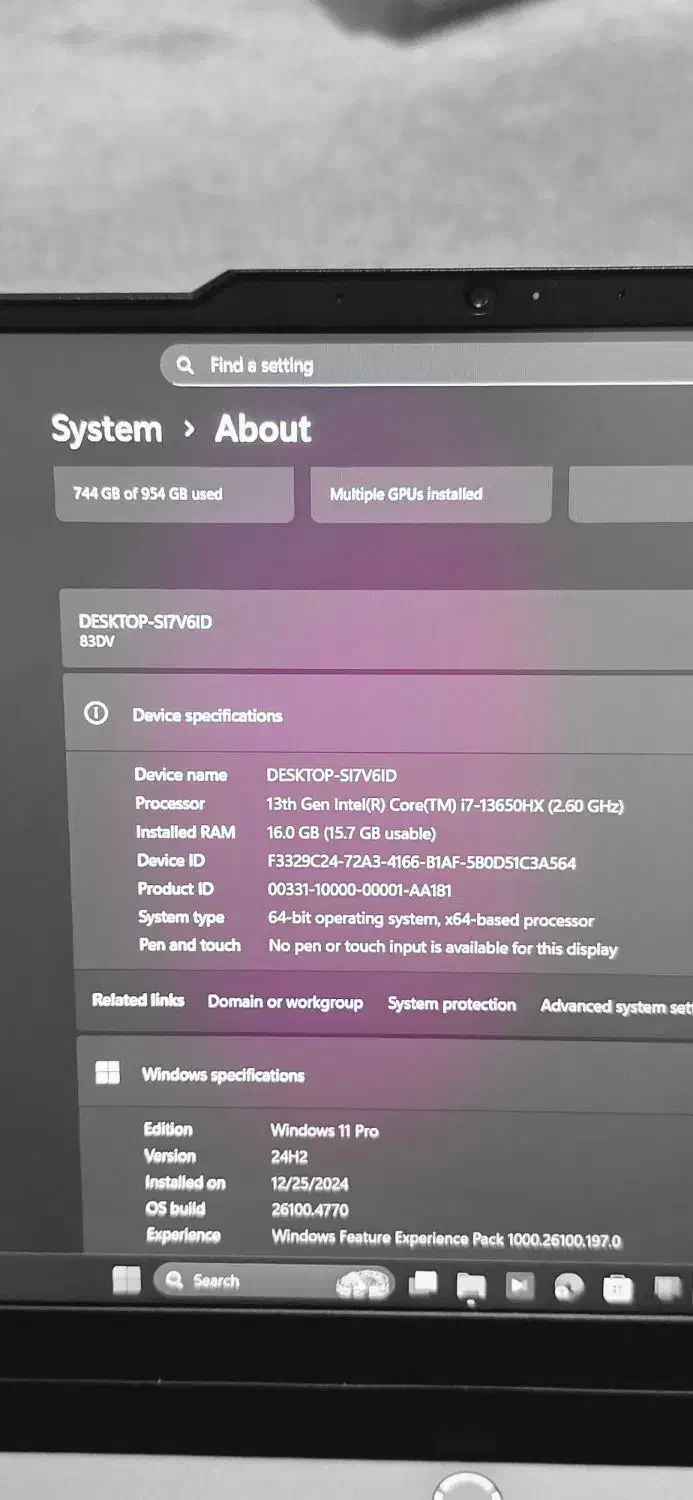Viewport: 693px width, 1500px height.
Task: Open the round browser icon in taskbar
Action: coord(569,1288)
